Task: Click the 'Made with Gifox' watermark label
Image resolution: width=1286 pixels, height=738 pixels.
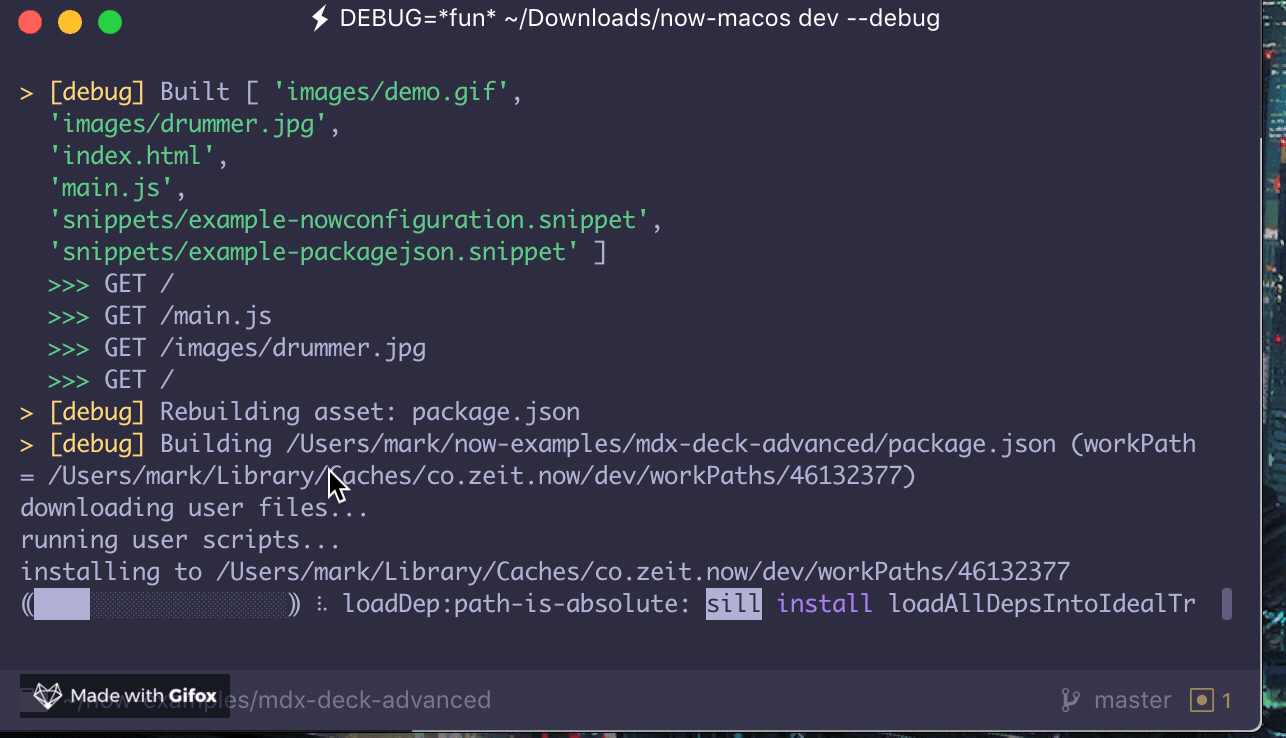Action: (144, 696)
